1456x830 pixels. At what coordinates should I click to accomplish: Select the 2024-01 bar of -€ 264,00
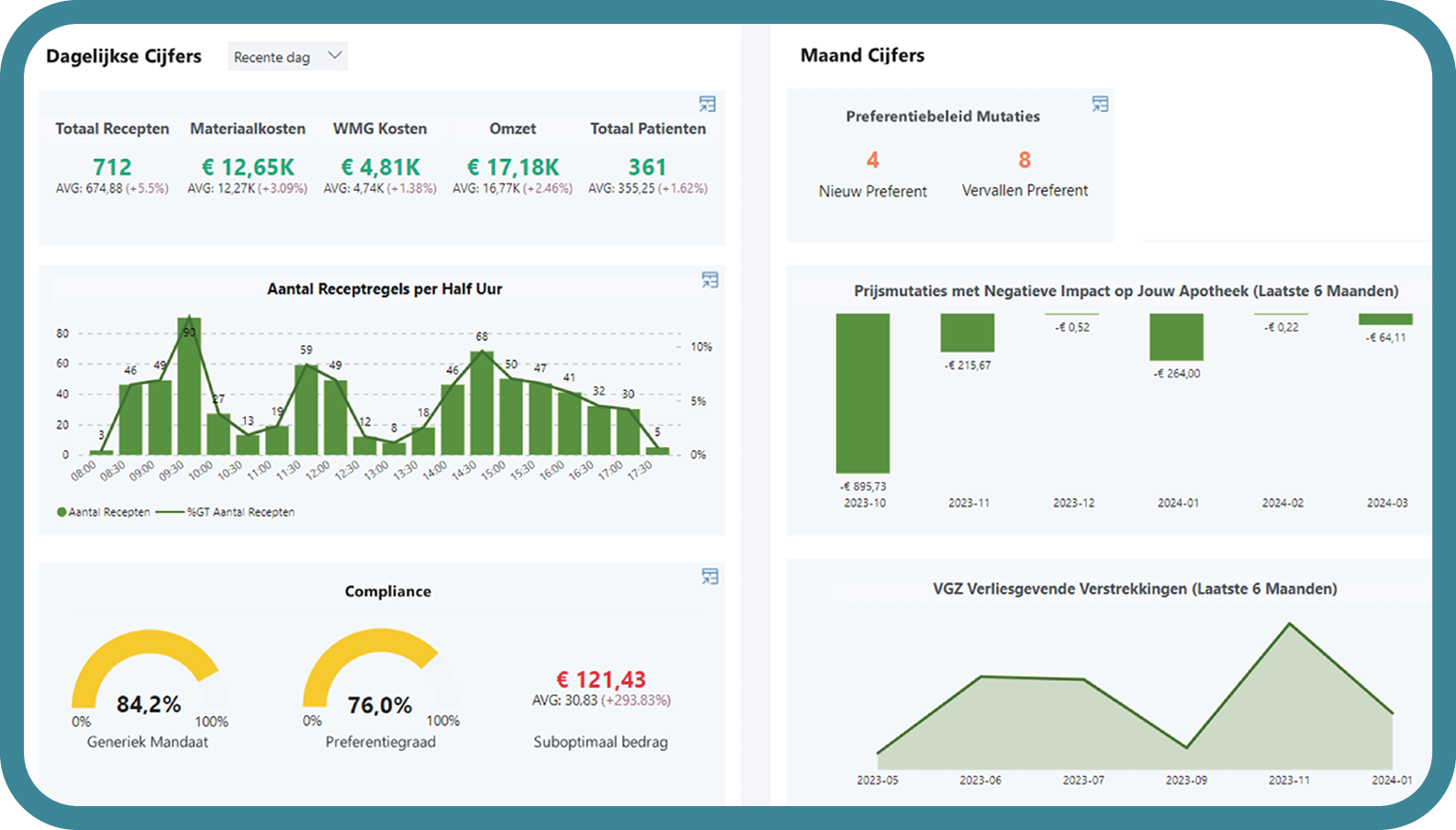tap(1177, 337)
